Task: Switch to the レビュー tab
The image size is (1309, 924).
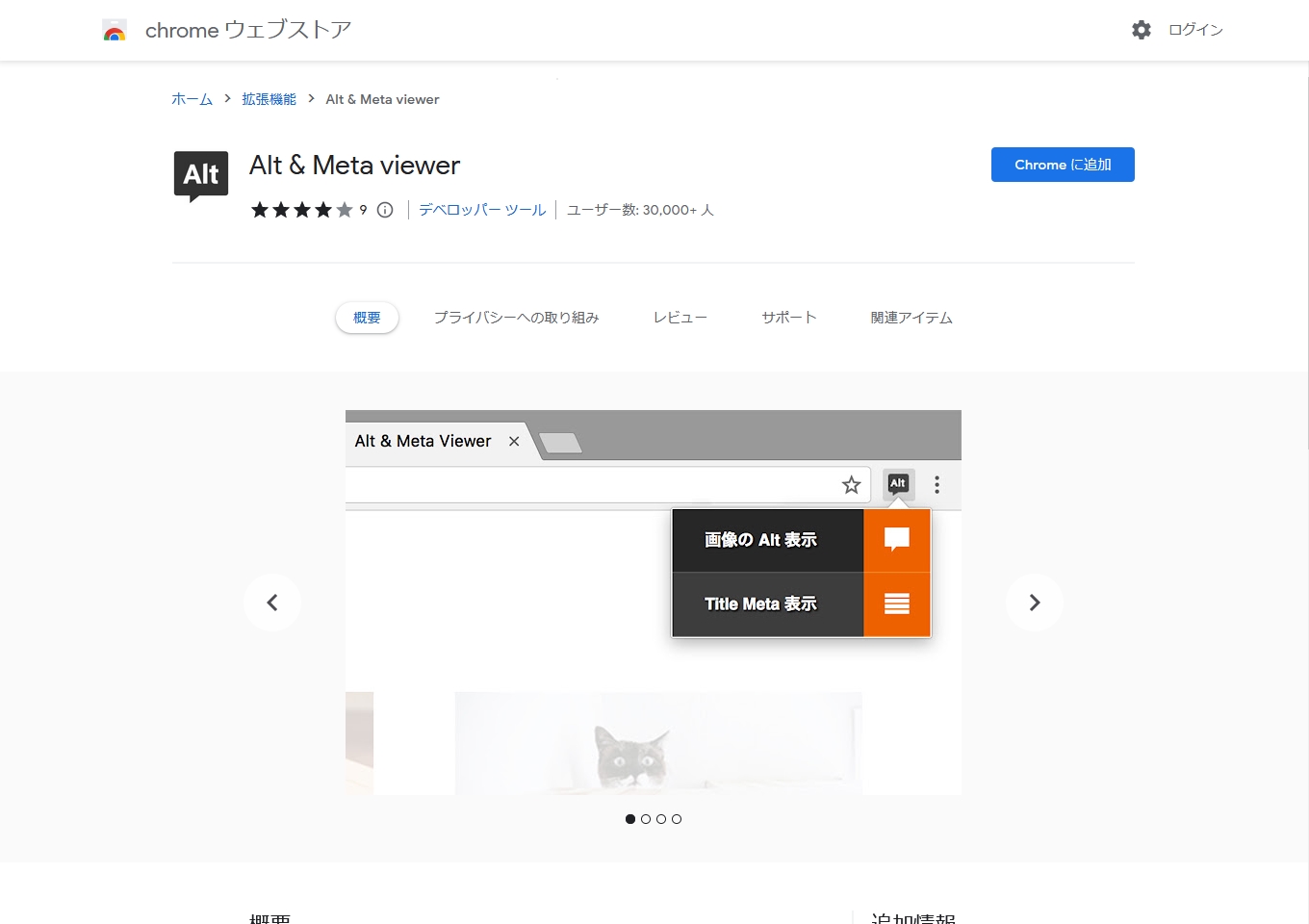Action: click(680, 318)
